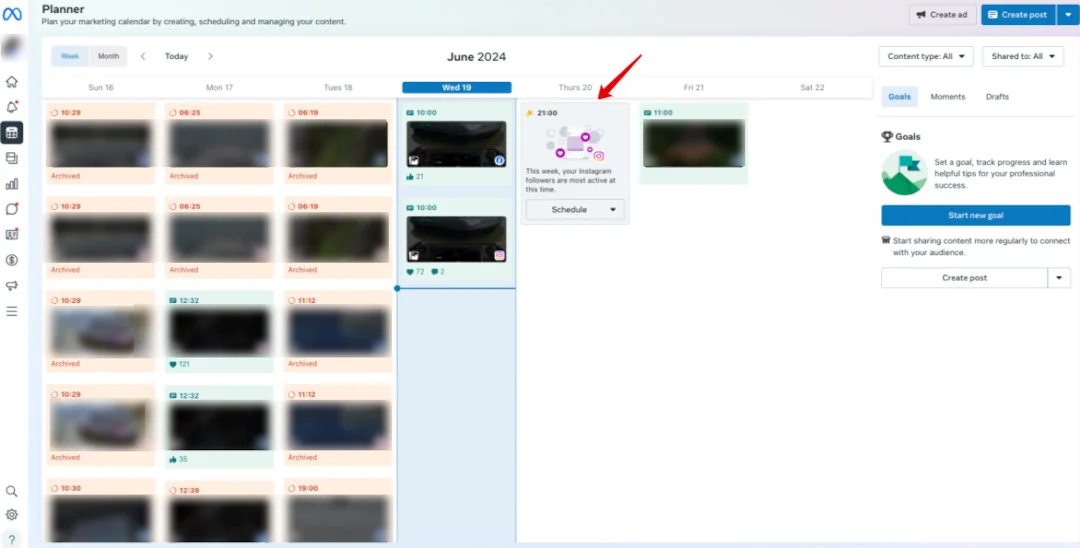Select the Wed 19 day header
The image size is (1080, 548).
[x=457, y=87]
